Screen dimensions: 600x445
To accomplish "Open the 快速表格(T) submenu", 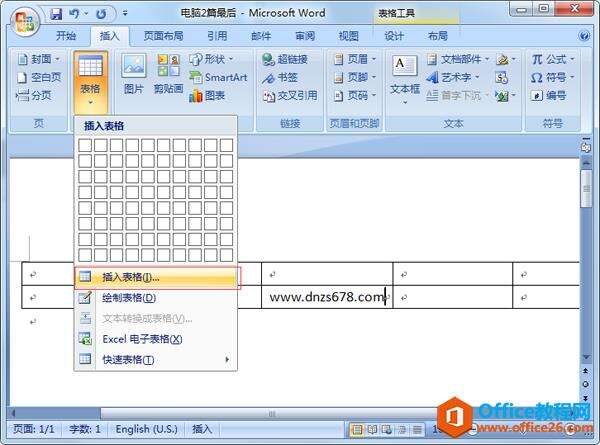I will click(156, 360).
